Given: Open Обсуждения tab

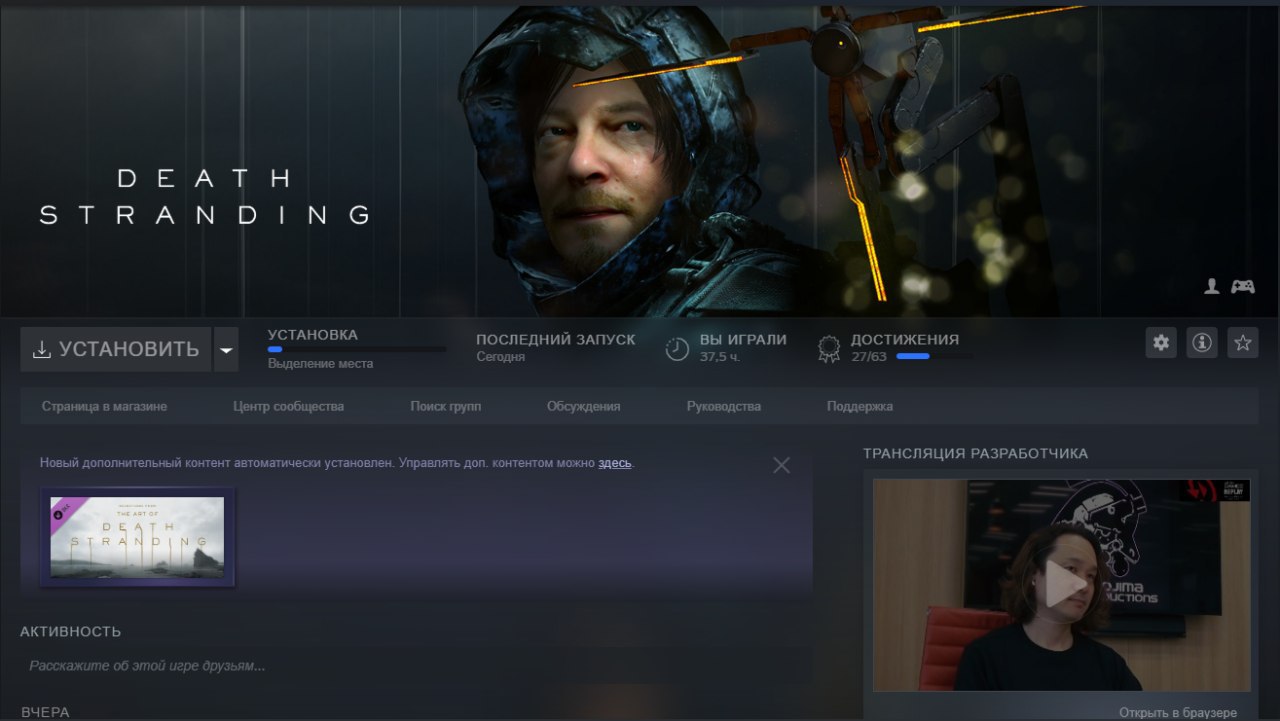Looking at the screenshot, I should (583, 406).
